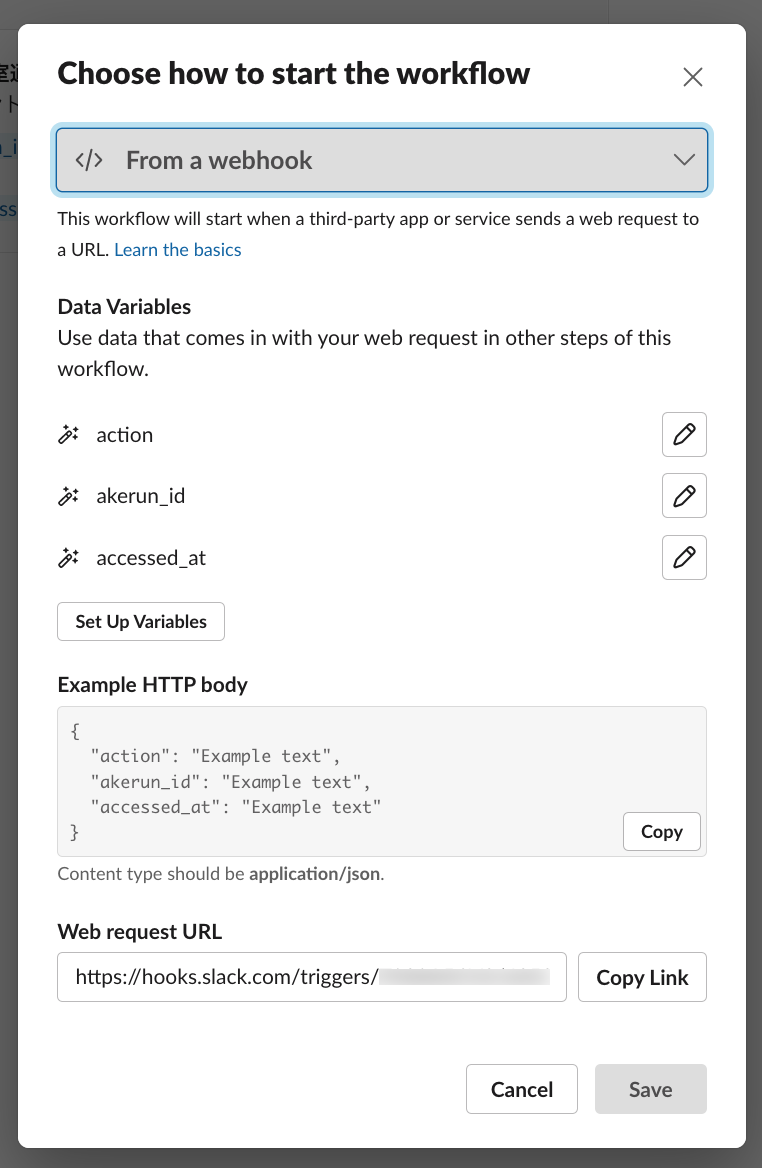
Task: Click into the Web request URL field
Action: 312,977
